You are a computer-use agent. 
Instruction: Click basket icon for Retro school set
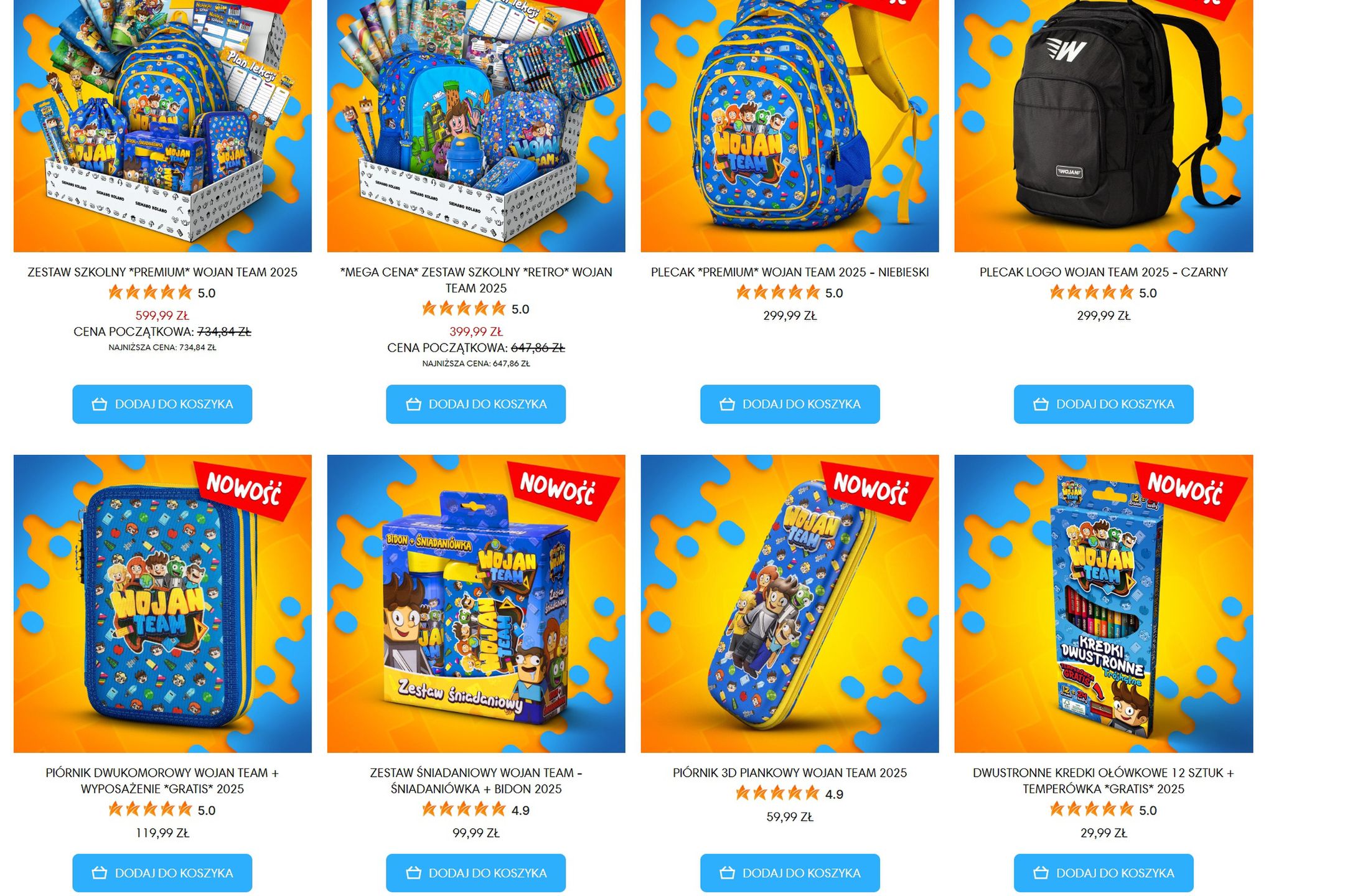413,404
